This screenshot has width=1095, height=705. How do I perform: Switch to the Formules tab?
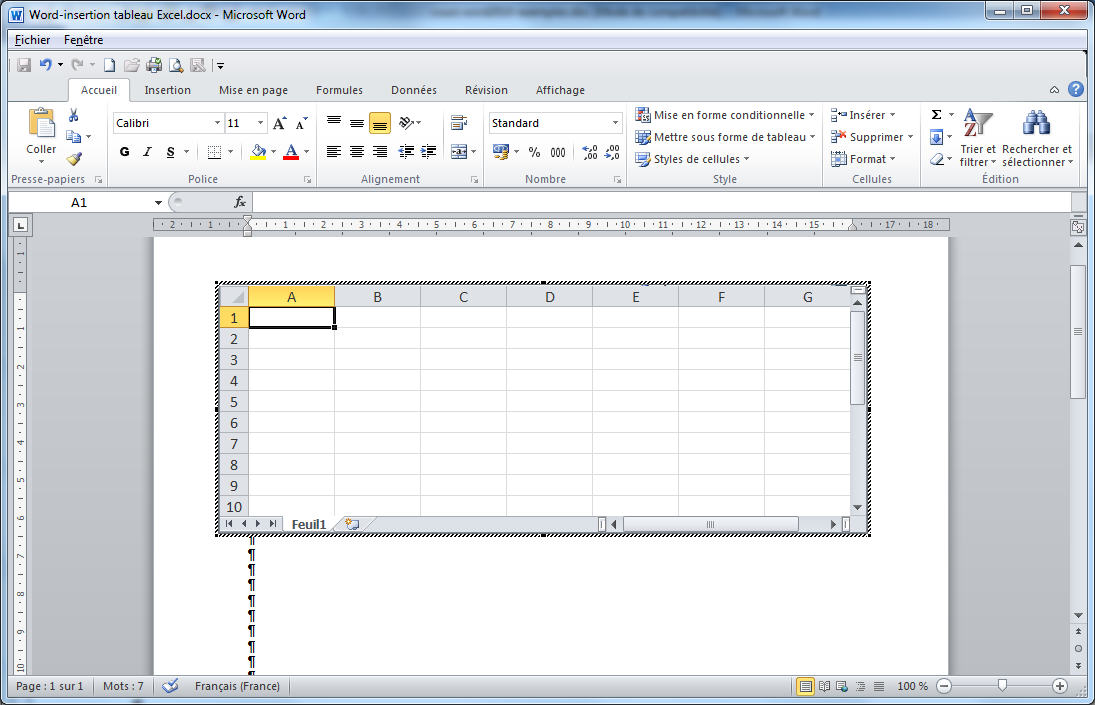click(339, 90)
